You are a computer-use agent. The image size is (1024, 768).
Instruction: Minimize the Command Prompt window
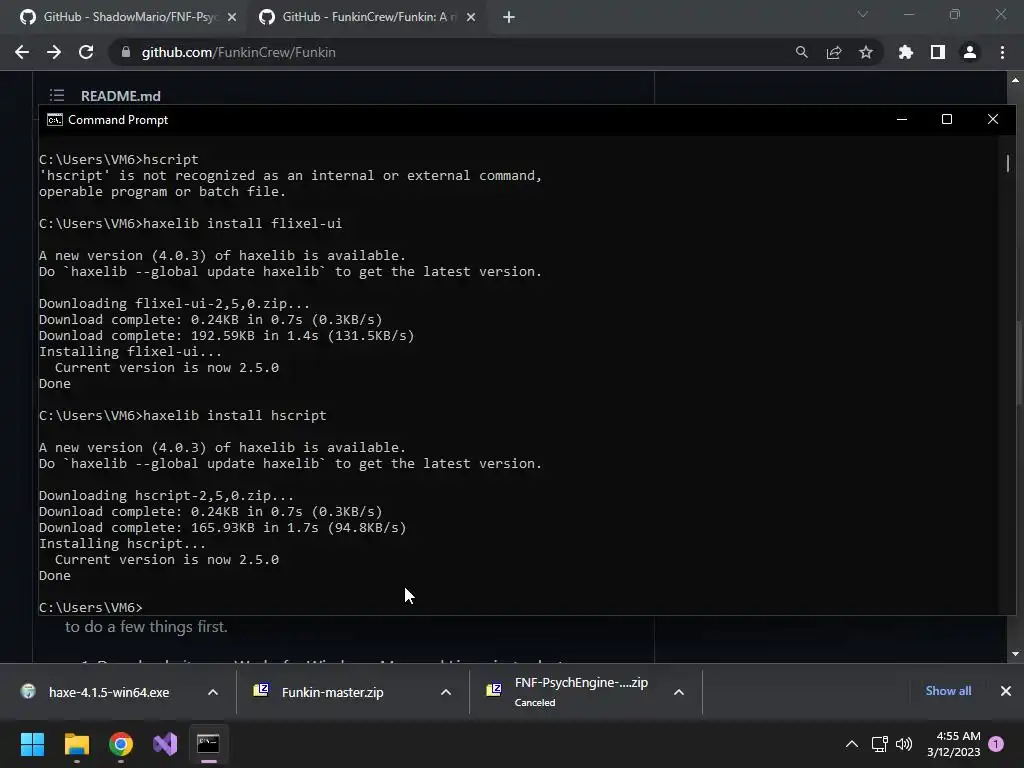point(902,120)
